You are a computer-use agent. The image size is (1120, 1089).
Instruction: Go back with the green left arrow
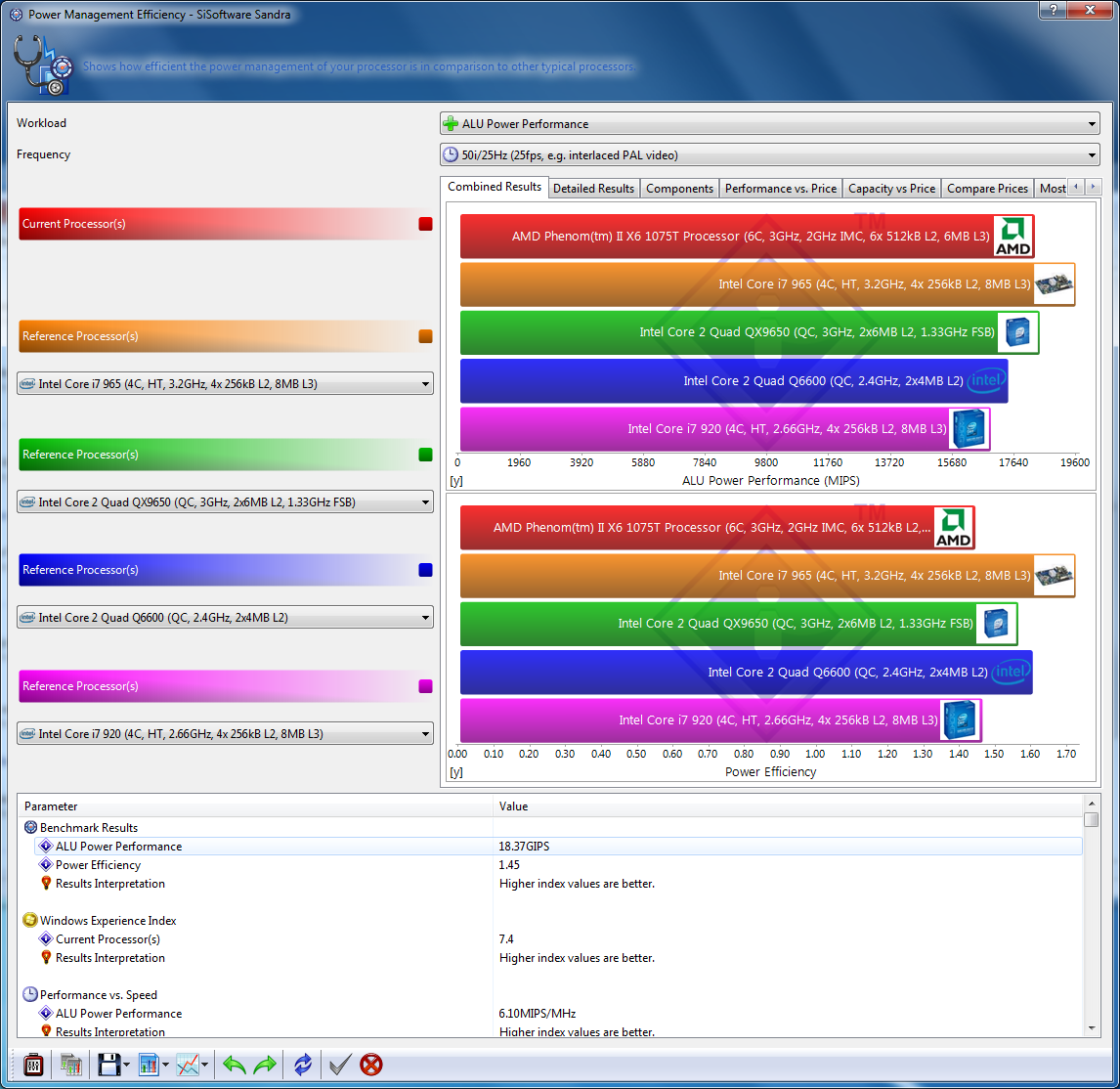click(235, 1065)
